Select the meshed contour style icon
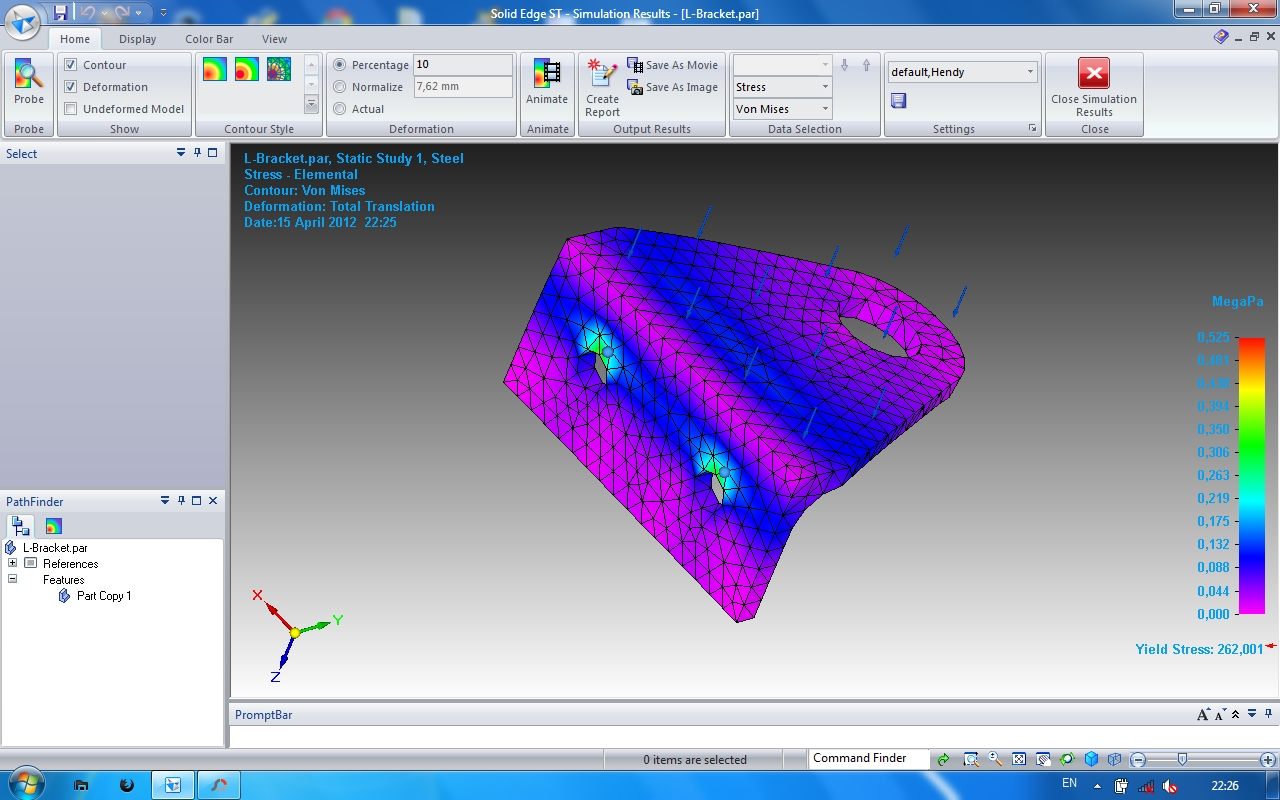Viewport: 1280px width, 800px height. (x=279, y=69)
